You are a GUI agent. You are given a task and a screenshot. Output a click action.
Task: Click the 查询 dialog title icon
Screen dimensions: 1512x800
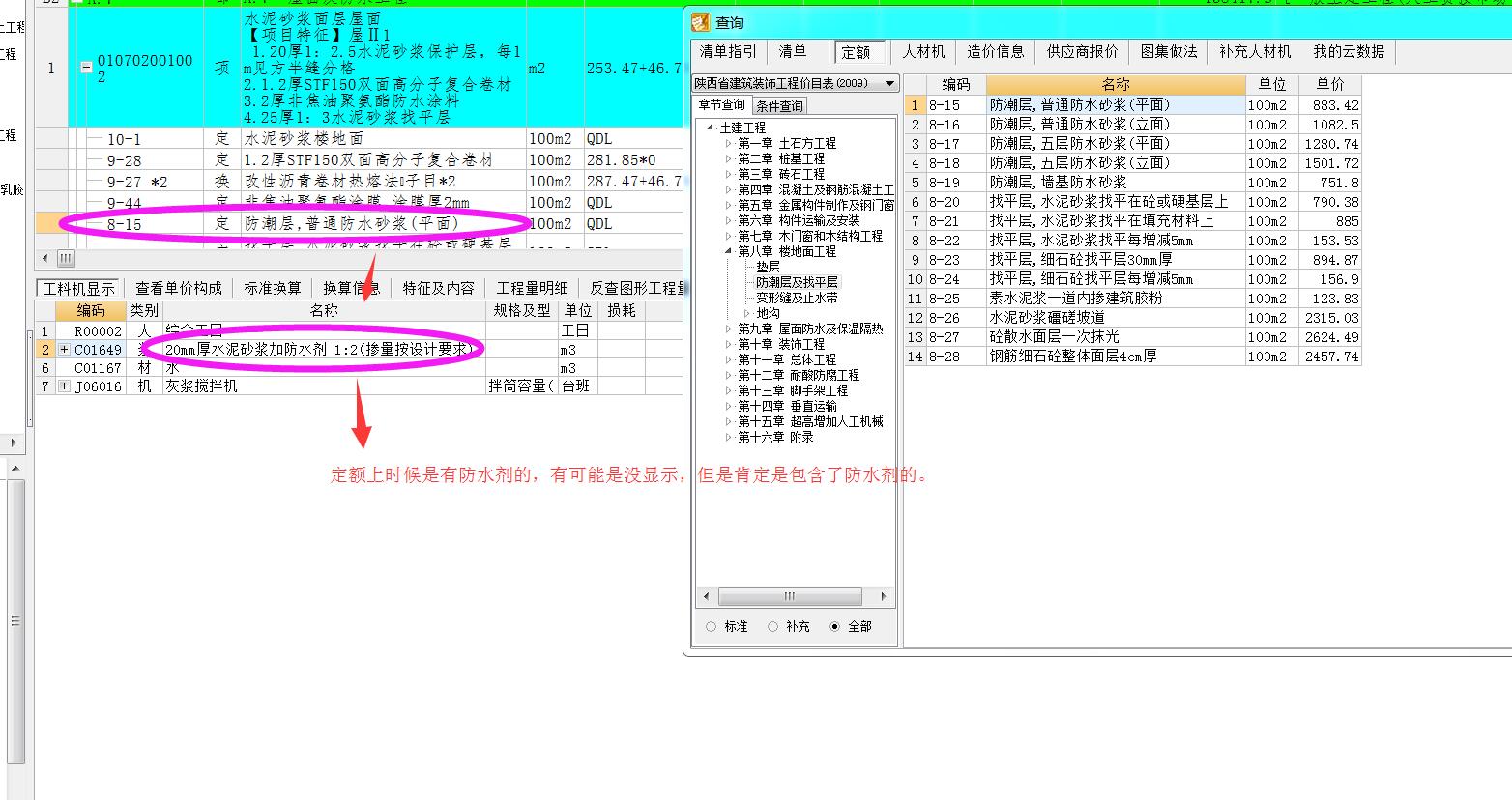pos(702,22)
